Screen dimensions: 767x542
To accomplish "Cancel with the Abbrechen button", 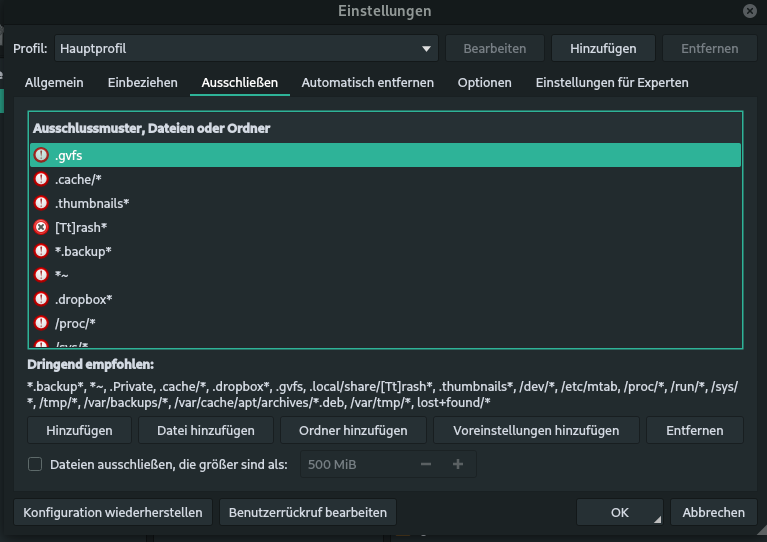I will tap(714, 512).
